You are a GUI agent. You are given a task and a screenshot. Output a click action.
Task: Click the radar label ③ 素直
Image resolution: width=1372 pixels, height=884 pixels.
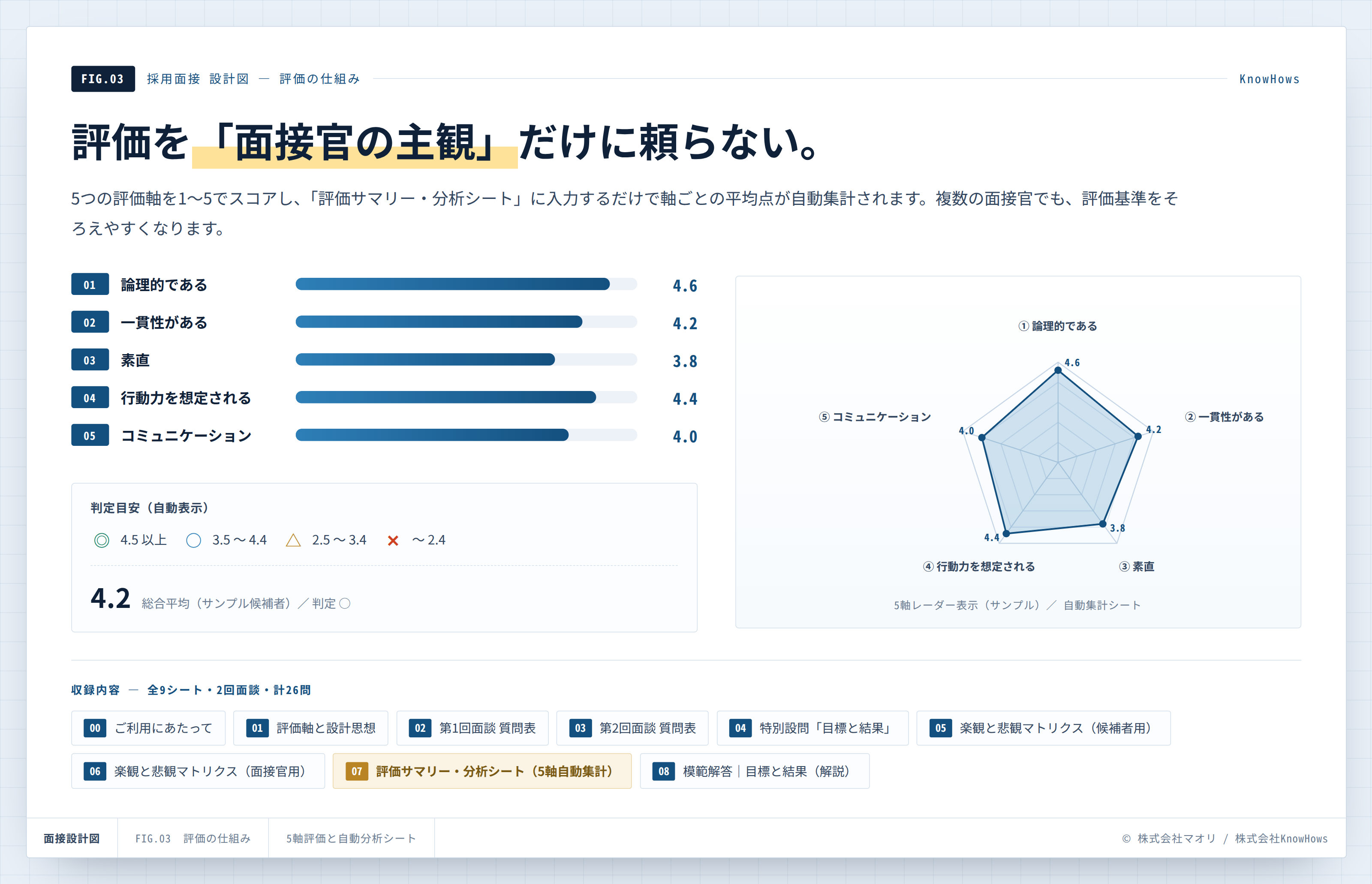click(x=1137, y=567)
